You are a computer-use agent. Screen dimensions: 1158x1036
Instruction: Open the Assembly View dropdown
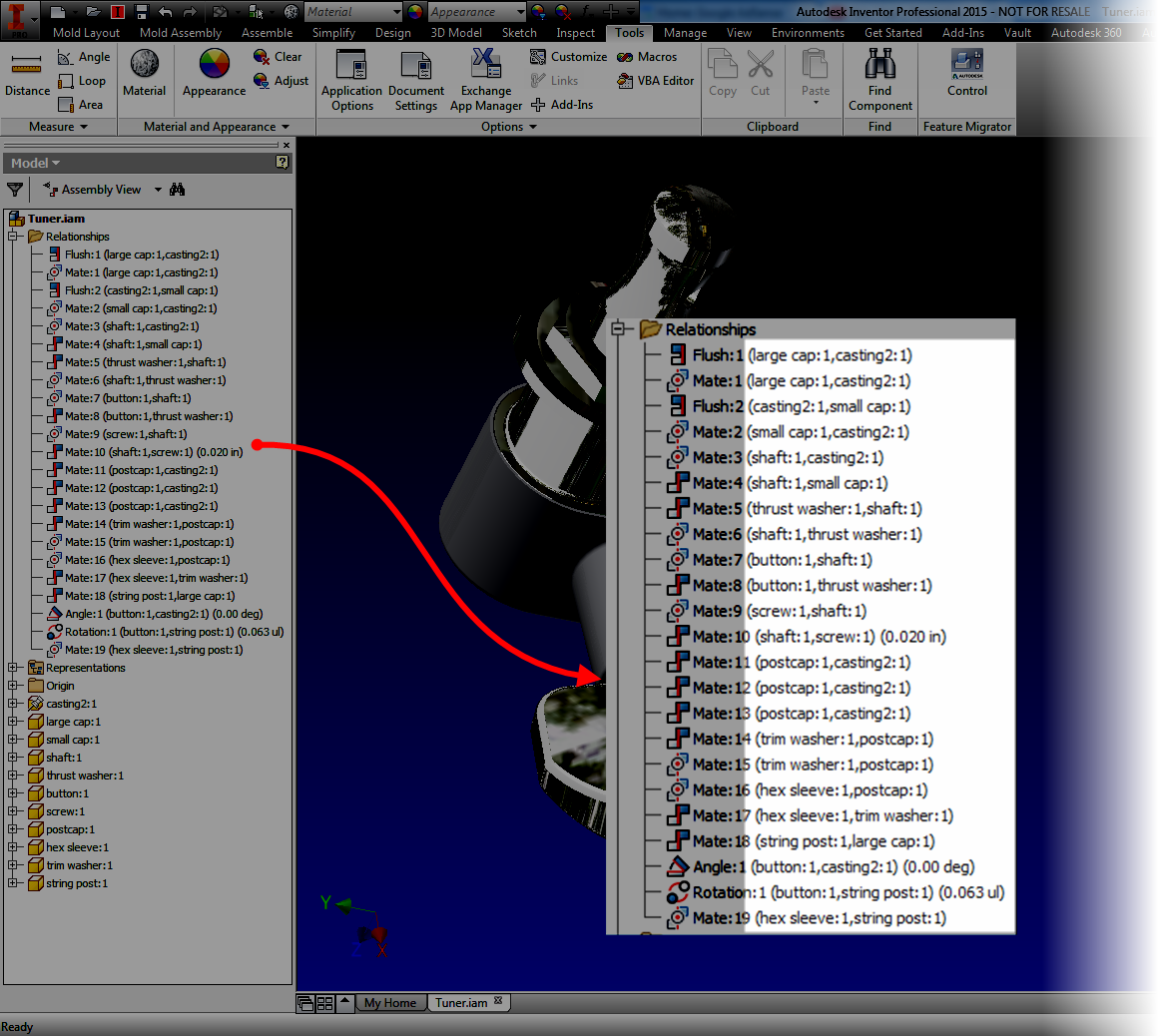pyautogui.click(x=157, y=189)
